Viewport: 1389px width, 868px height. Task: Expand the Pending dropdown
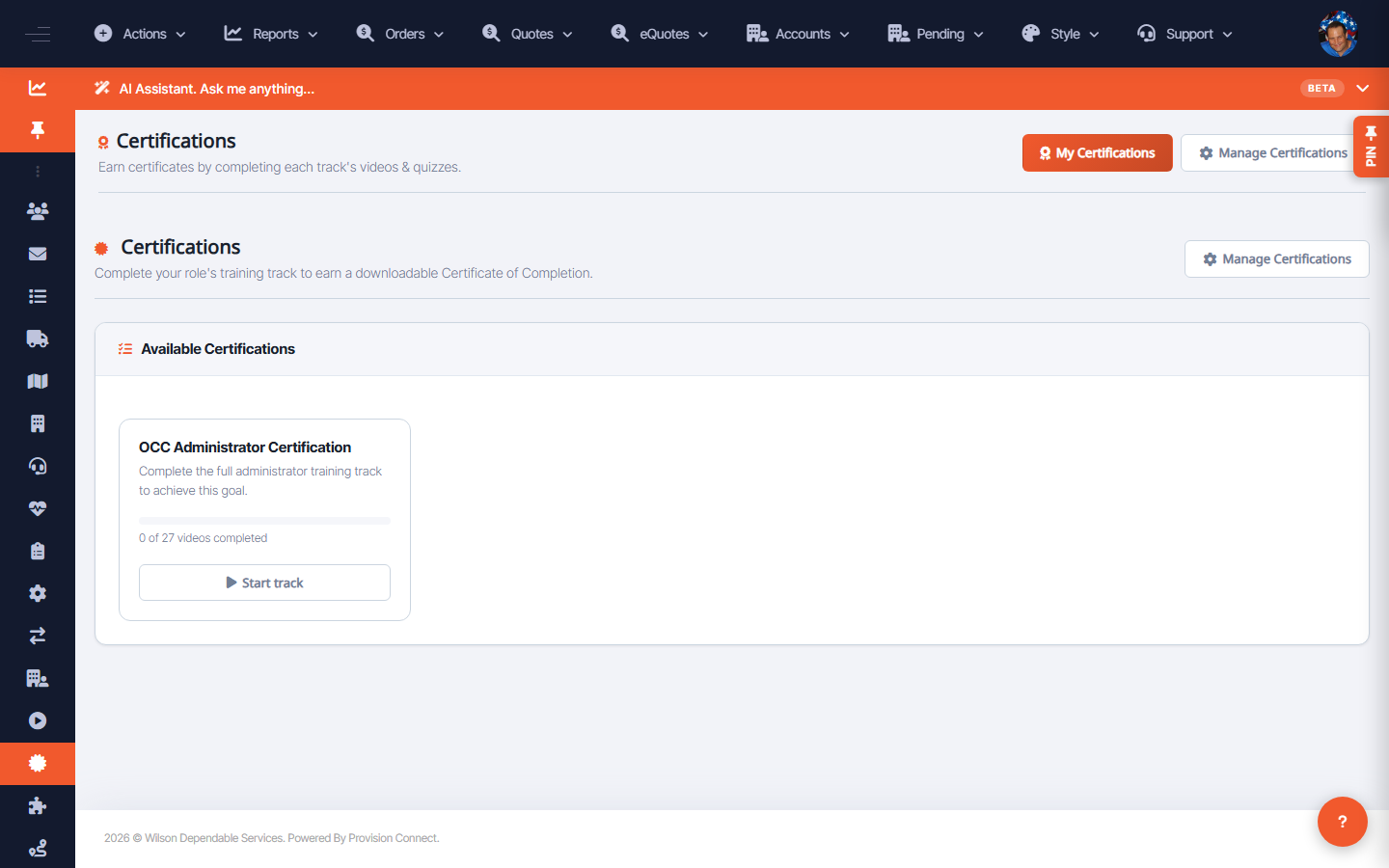tap(936, 34)
